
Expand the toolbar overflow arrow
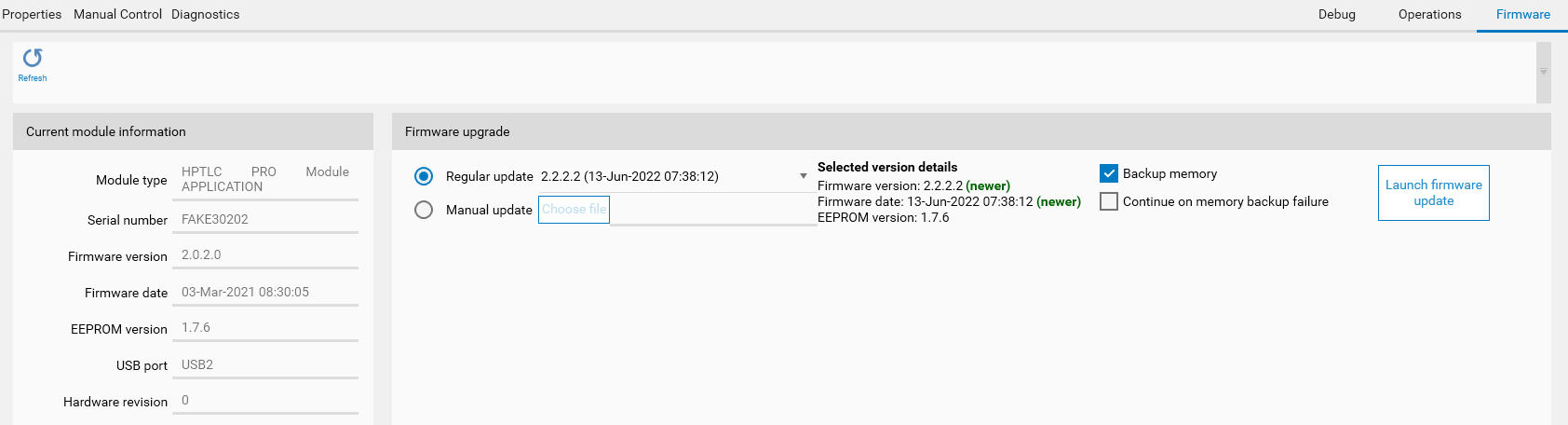1543,72
